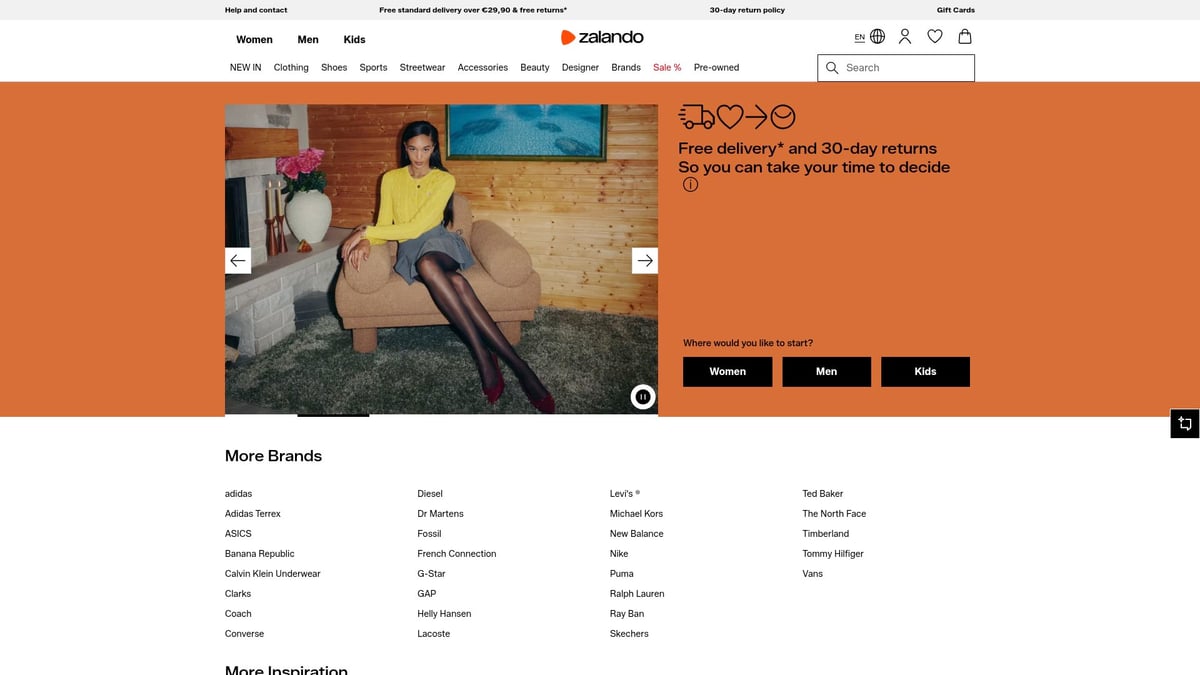Open the Coach brand link

[x=238, y=614]
